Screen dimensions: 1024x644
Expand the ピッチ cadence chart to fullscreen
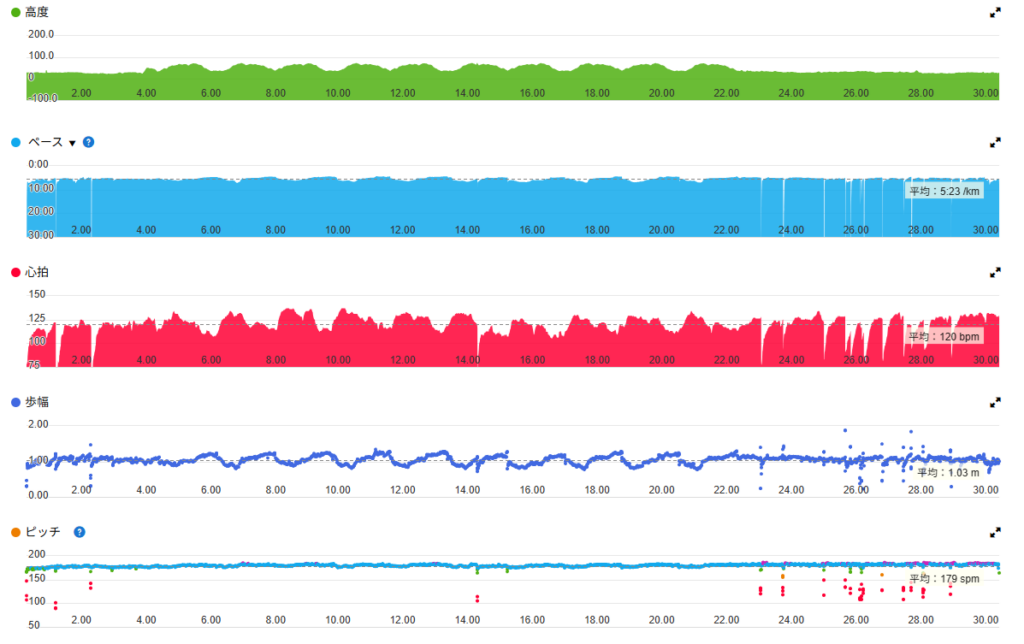tap(995, 532)
